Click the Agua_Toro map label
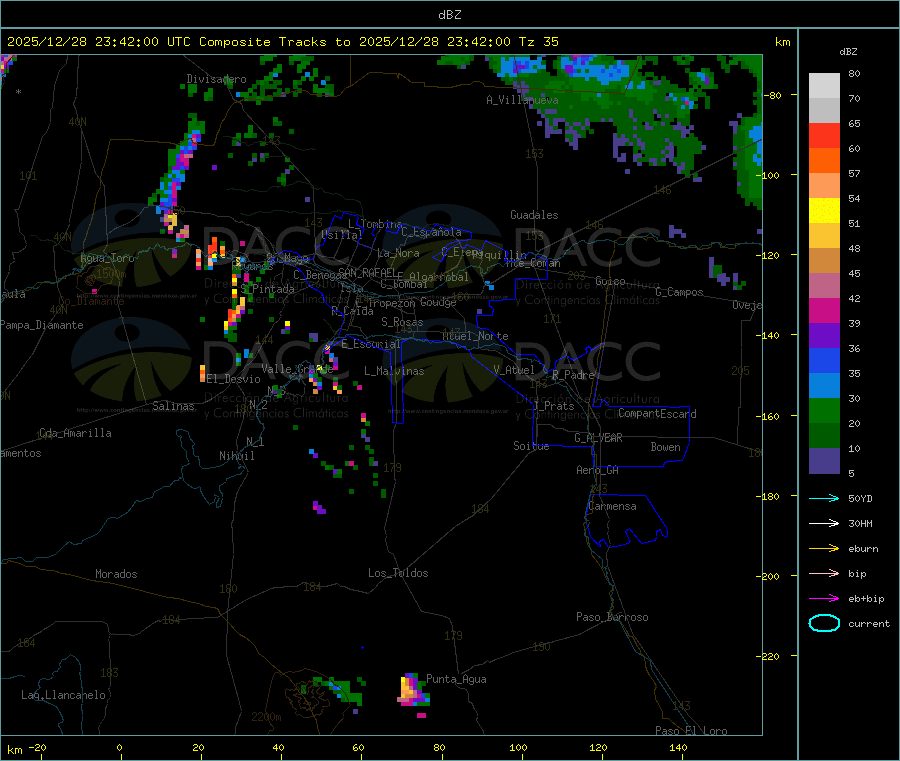This screenshot has width=900, height=761. click(107, 258)
